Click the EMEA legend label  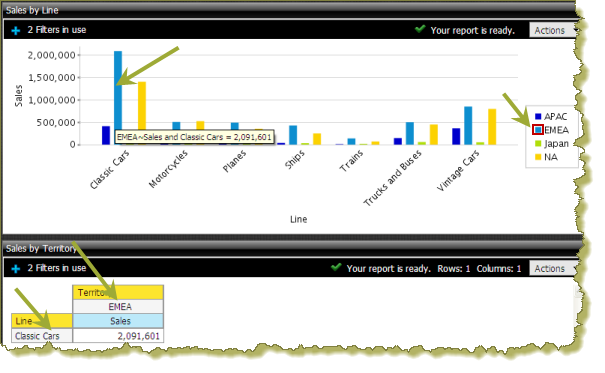[x=556, y=130]
